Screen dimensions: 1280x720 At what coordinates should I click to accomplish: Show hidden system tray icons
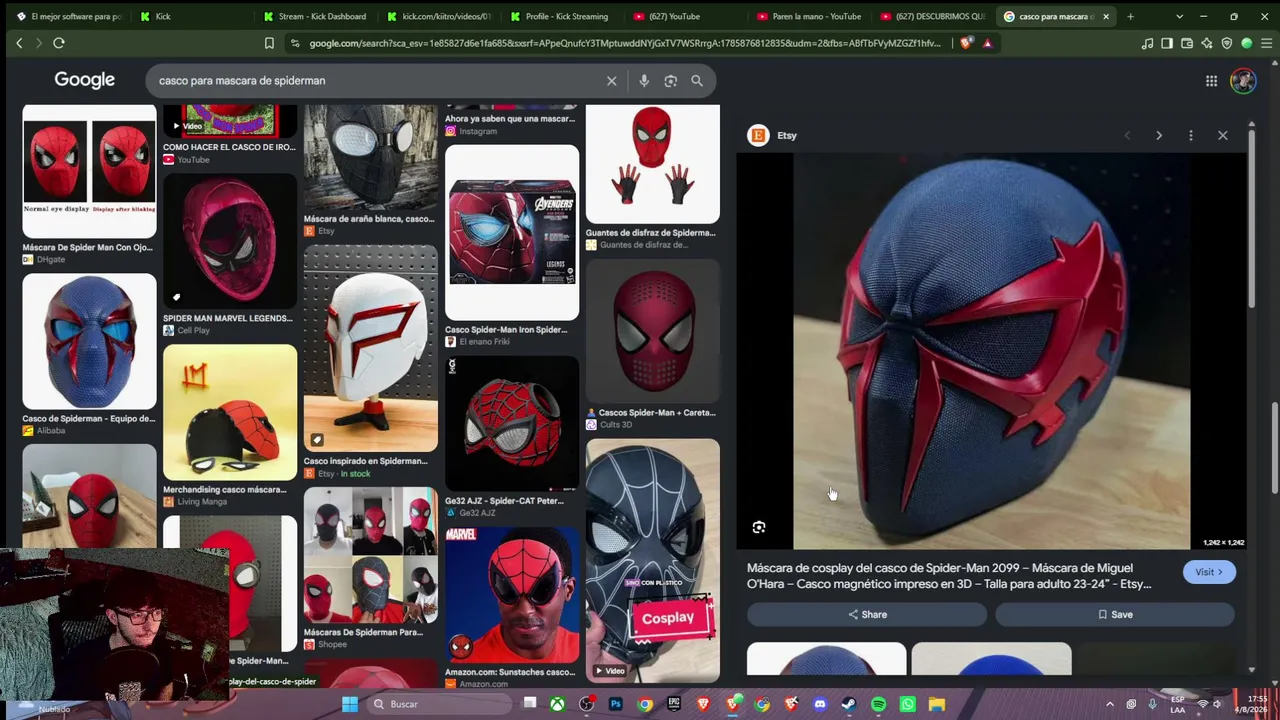[1109, 704]
